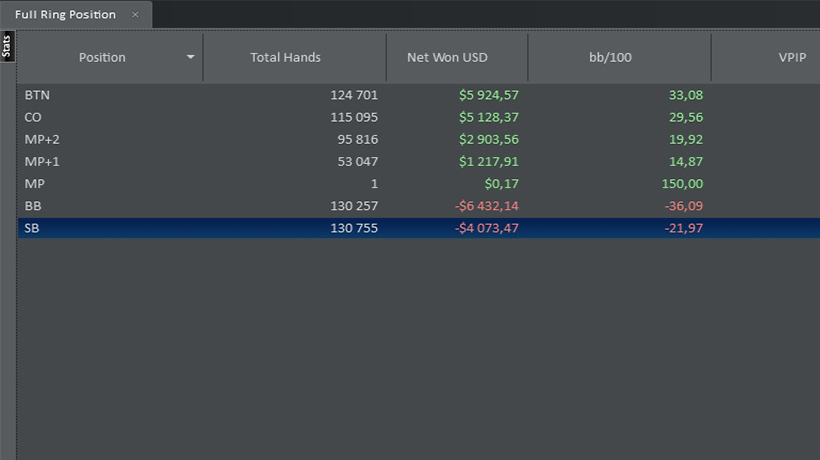Select the CO position row
Screen dimensions: 820x460
[x=419, y=117]
